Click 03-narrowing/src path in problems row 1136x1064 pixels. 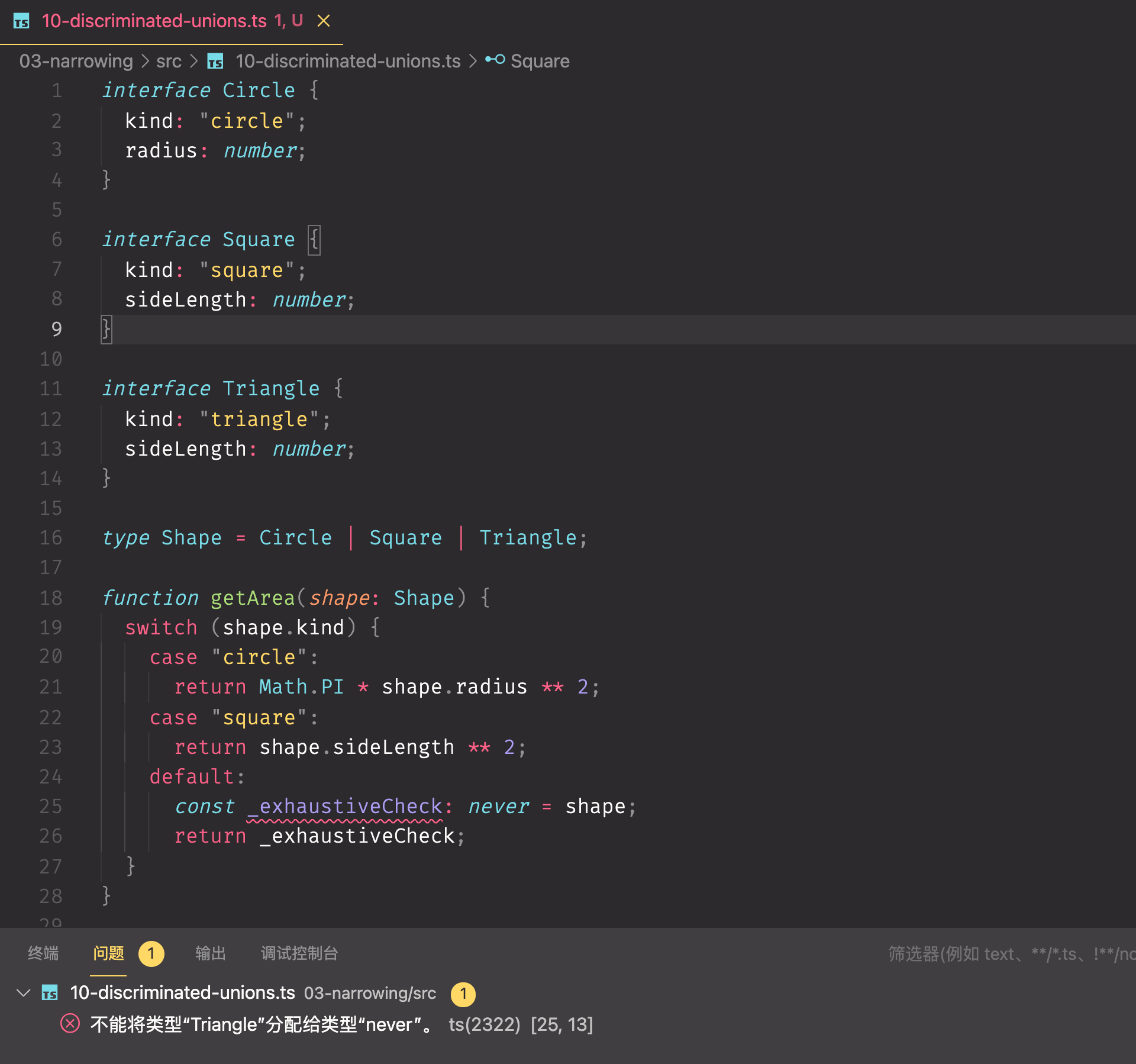tap(370, 993)
